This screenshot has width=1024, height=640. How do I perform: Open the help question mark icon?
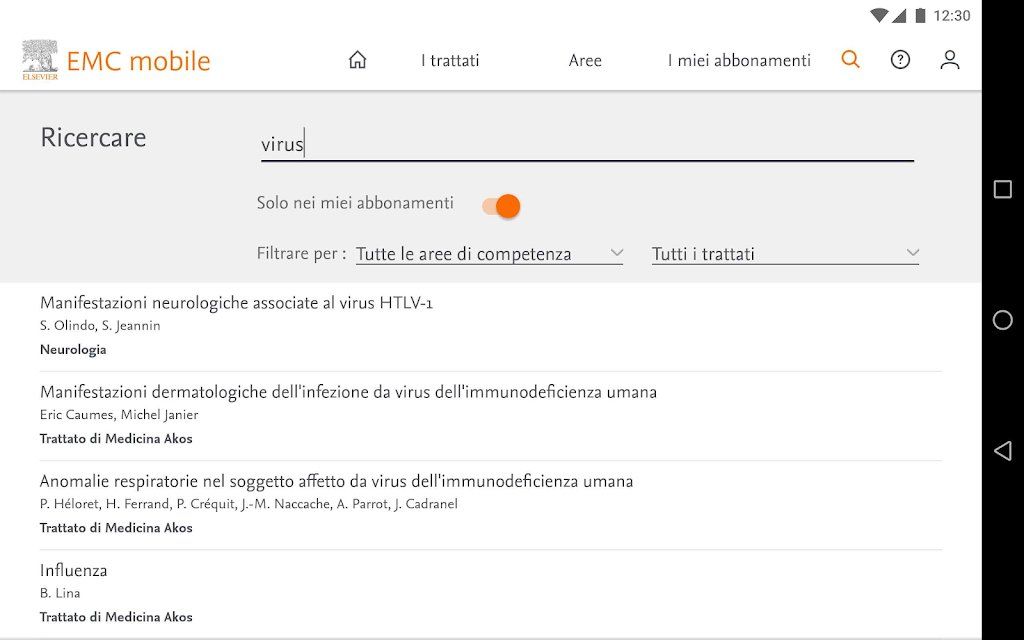coord(900,60)
